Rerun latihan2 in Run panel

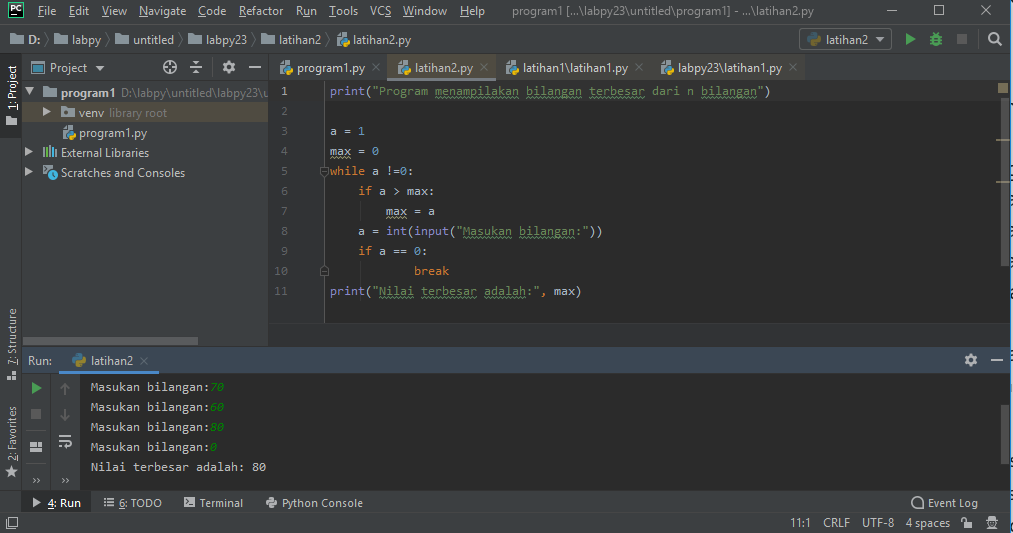36,388
